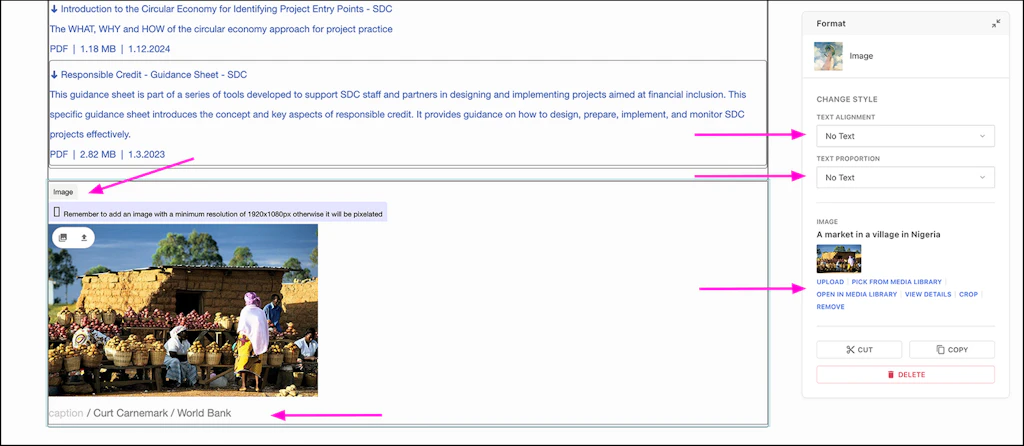Open Responsible Credit - Guidance Sheet - SDC link

tap(153, 74)
